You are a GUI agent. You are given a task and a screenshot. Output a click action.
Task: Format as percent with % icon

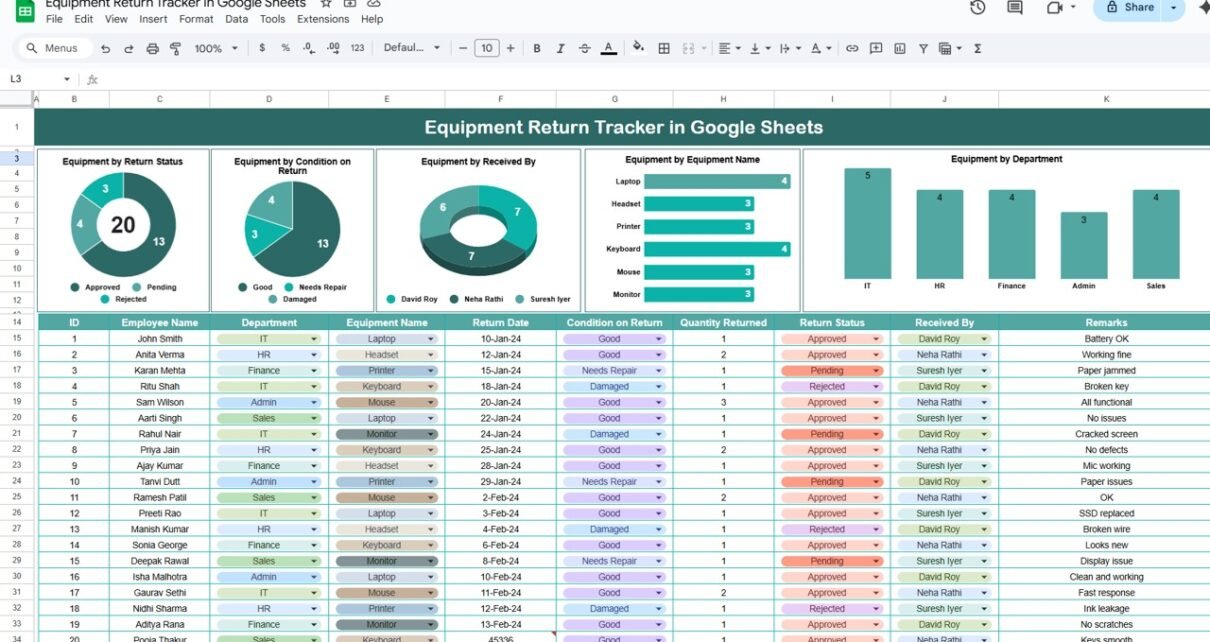click(x=286, y=48)
